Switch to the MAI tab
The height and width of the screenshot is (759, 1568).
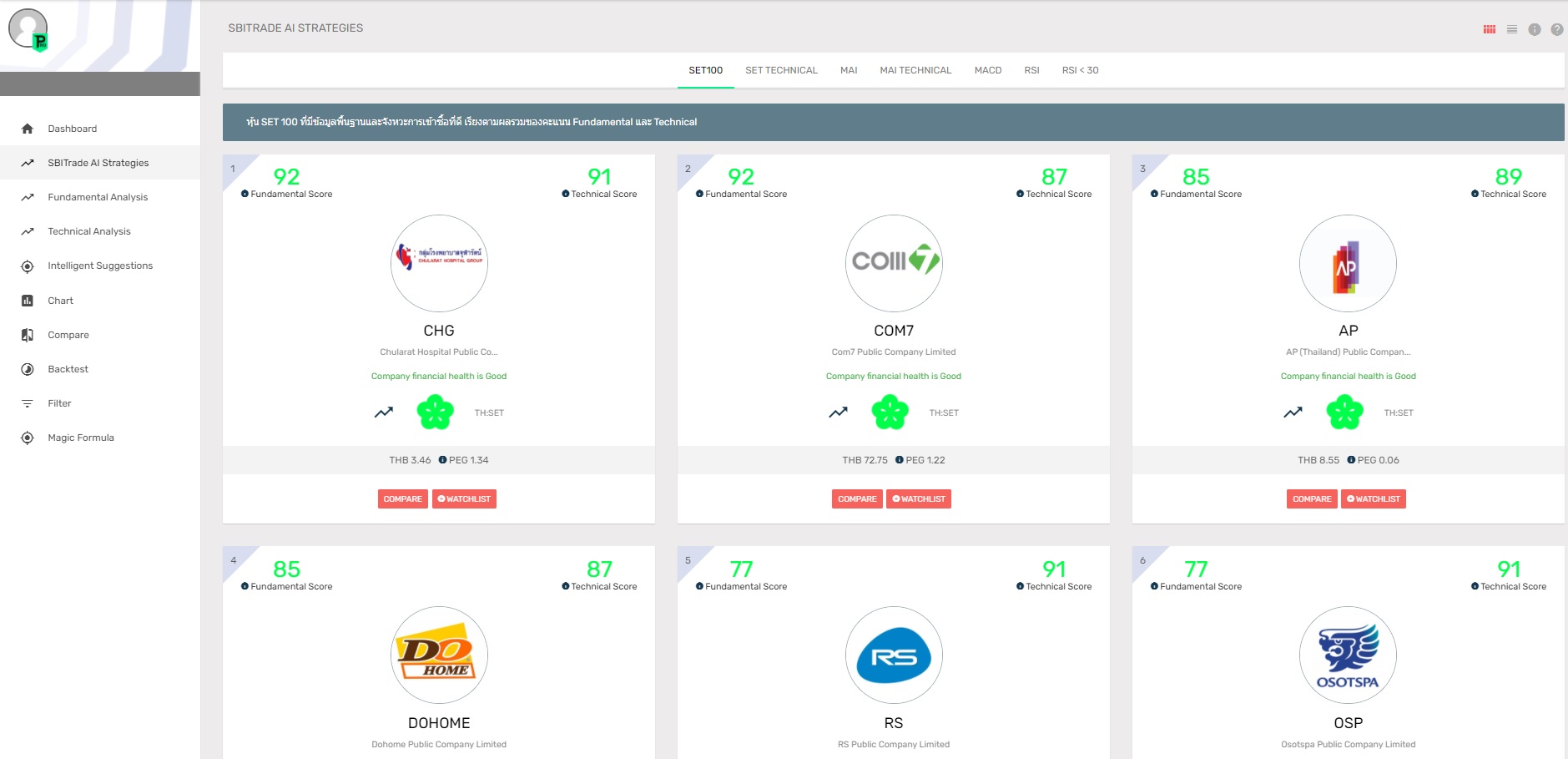(x=849, y=70)
